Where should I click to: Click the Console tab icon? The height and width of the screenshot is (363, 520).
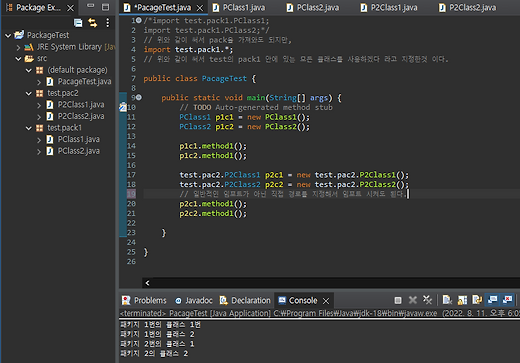[282, 300]
